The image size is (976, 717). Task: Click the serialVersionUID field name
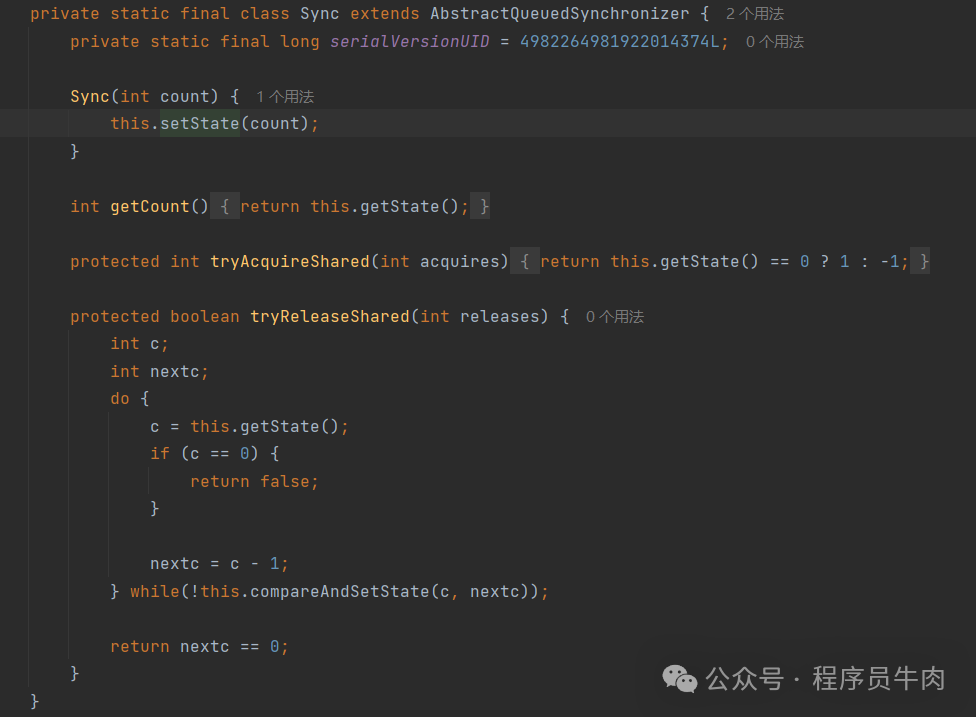[410, 42]
